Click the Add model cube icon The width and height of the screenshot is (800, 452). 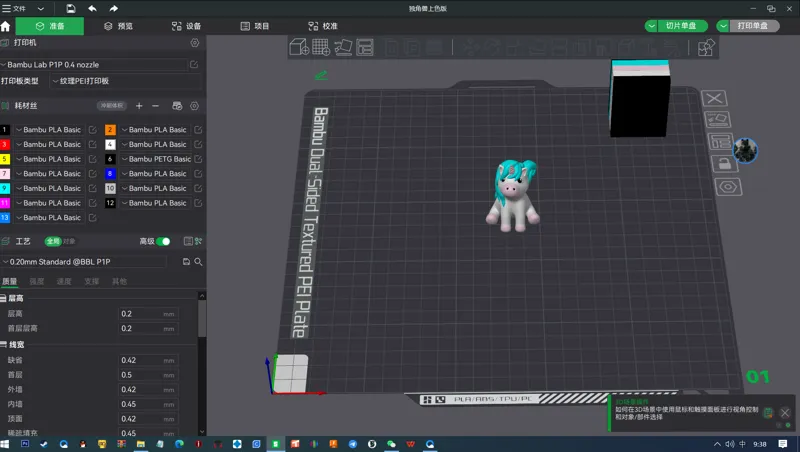(299, 47)
